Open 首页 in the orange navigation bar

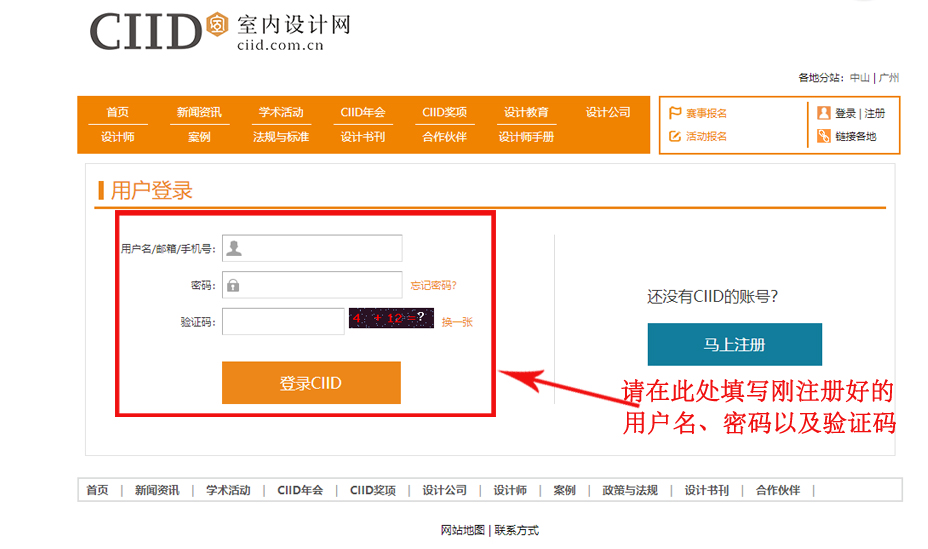click(117, 112)
